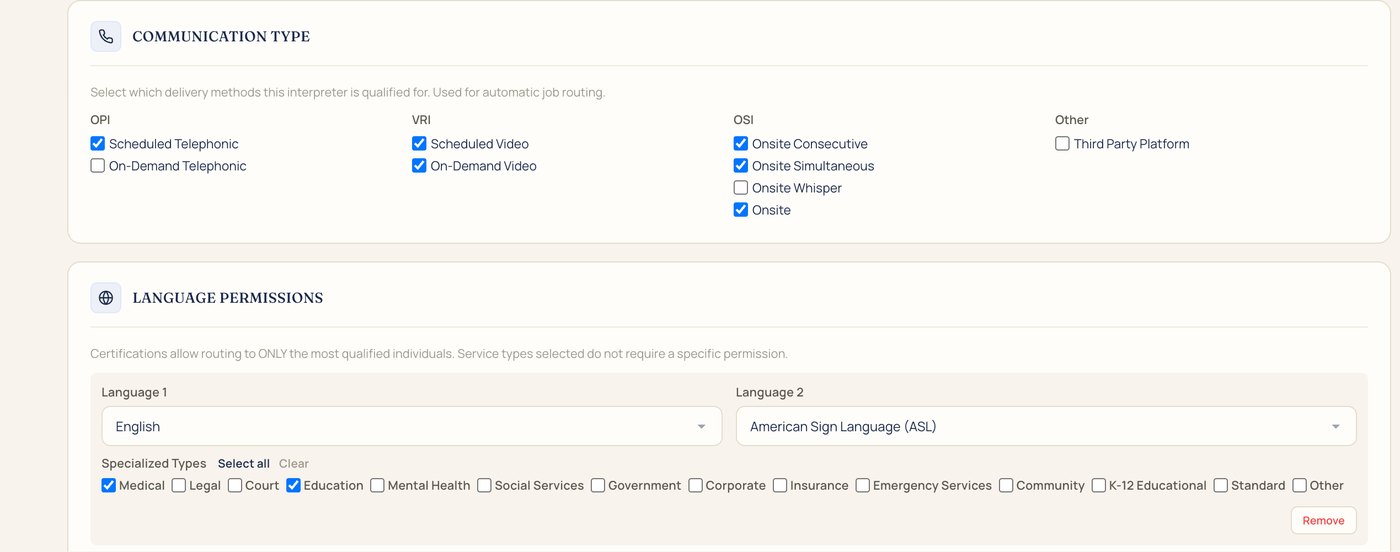Open the Language 2 ASL dropdown
The image size is (1400, 552).
click(1046, 426)
